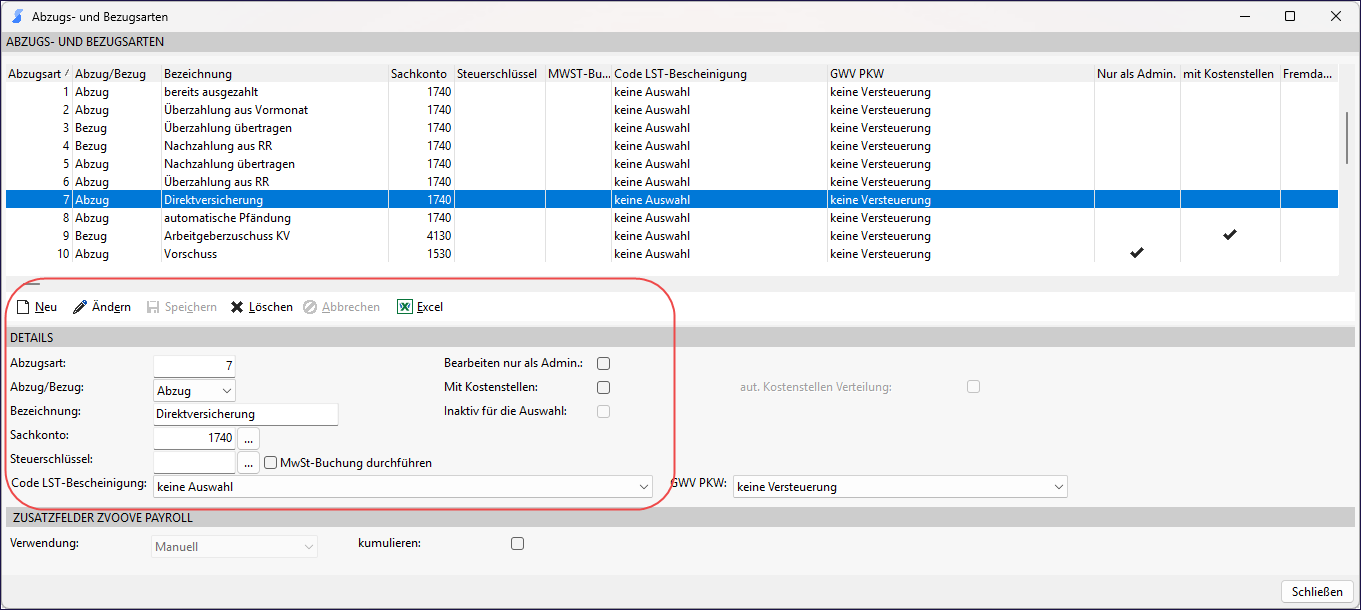The width and height of the screenshot is (1361, 610).
Task: Click the application icon in the title bar
Action: tap(17, 16)
